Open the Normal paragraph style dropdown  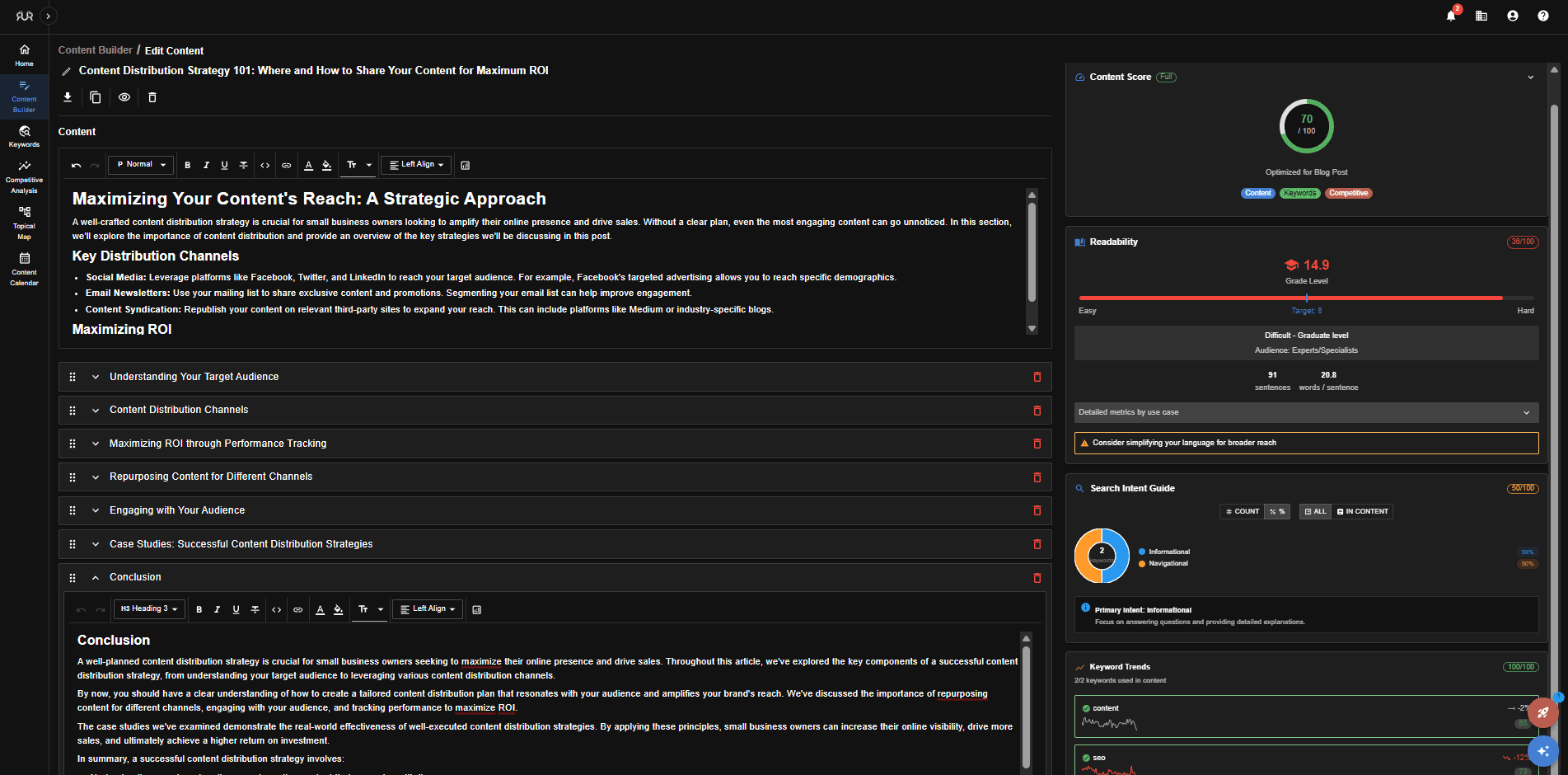pos(141,165)
